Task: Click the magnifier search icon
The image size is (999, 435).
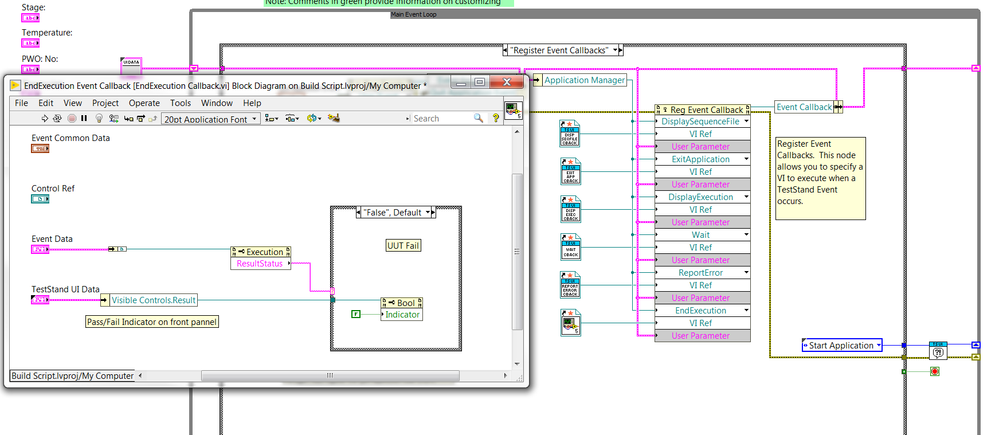Action: pyautogui.click(x=478, y=118)
